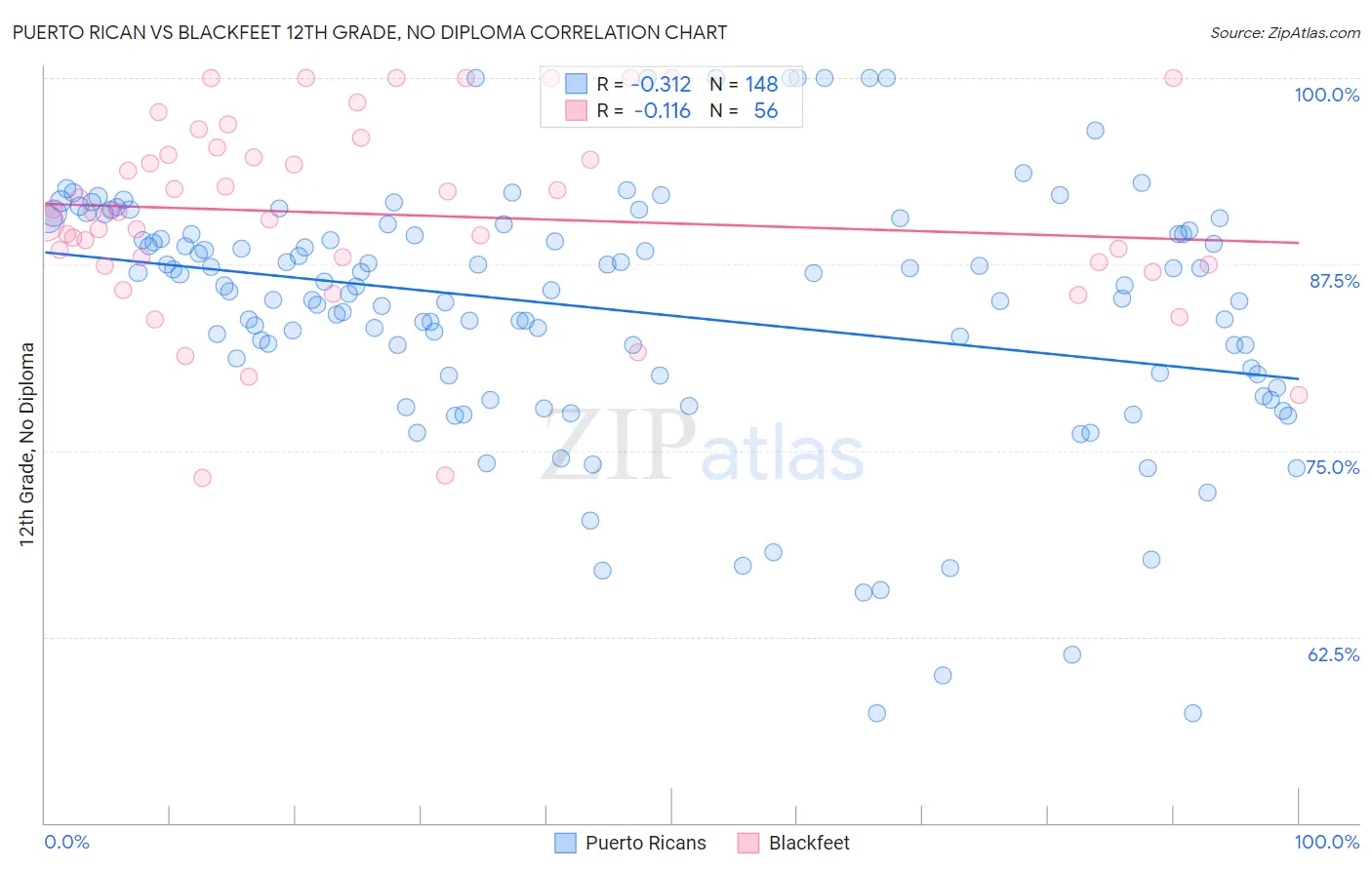Select the Blackfeet legend label

809,843
